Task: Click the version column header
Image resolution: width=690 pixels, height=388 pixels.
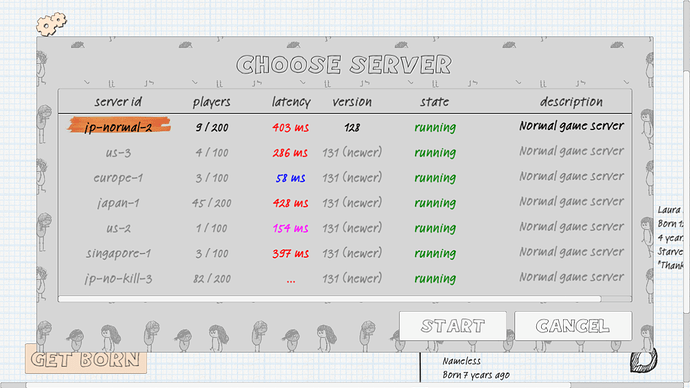Action: pos(352,102)
